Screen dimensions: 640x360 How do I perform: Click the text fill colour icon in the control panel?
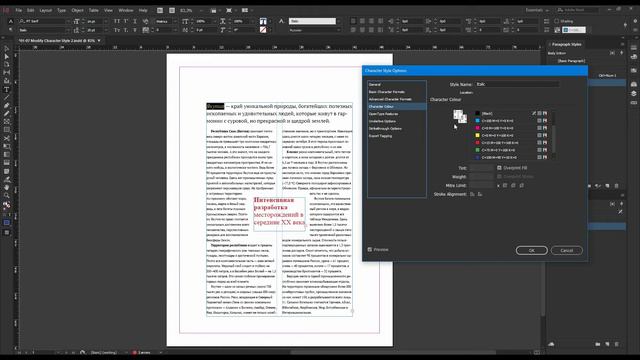263,21
